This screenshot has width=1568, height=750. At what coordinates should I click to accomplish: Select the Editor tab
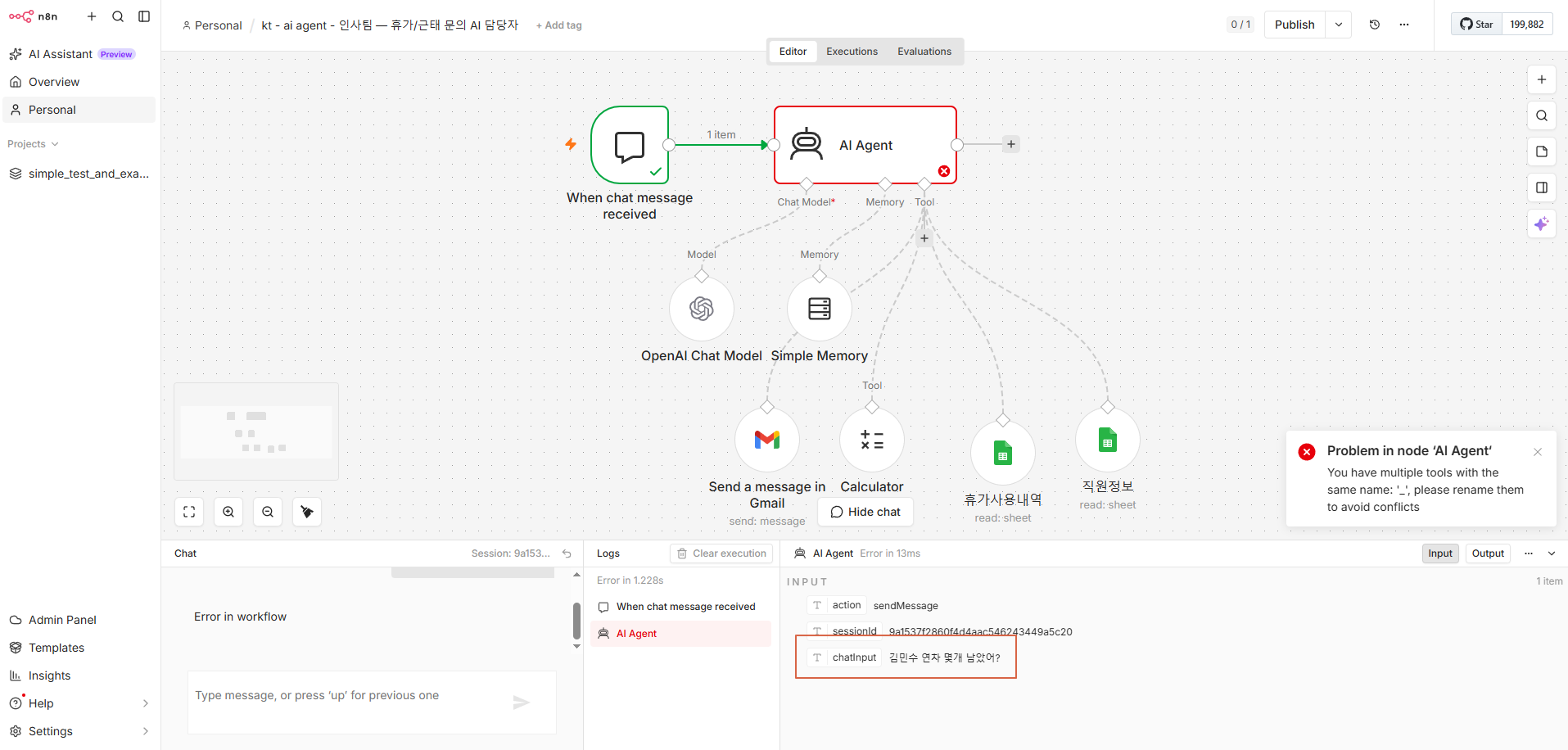pos(793,52)
